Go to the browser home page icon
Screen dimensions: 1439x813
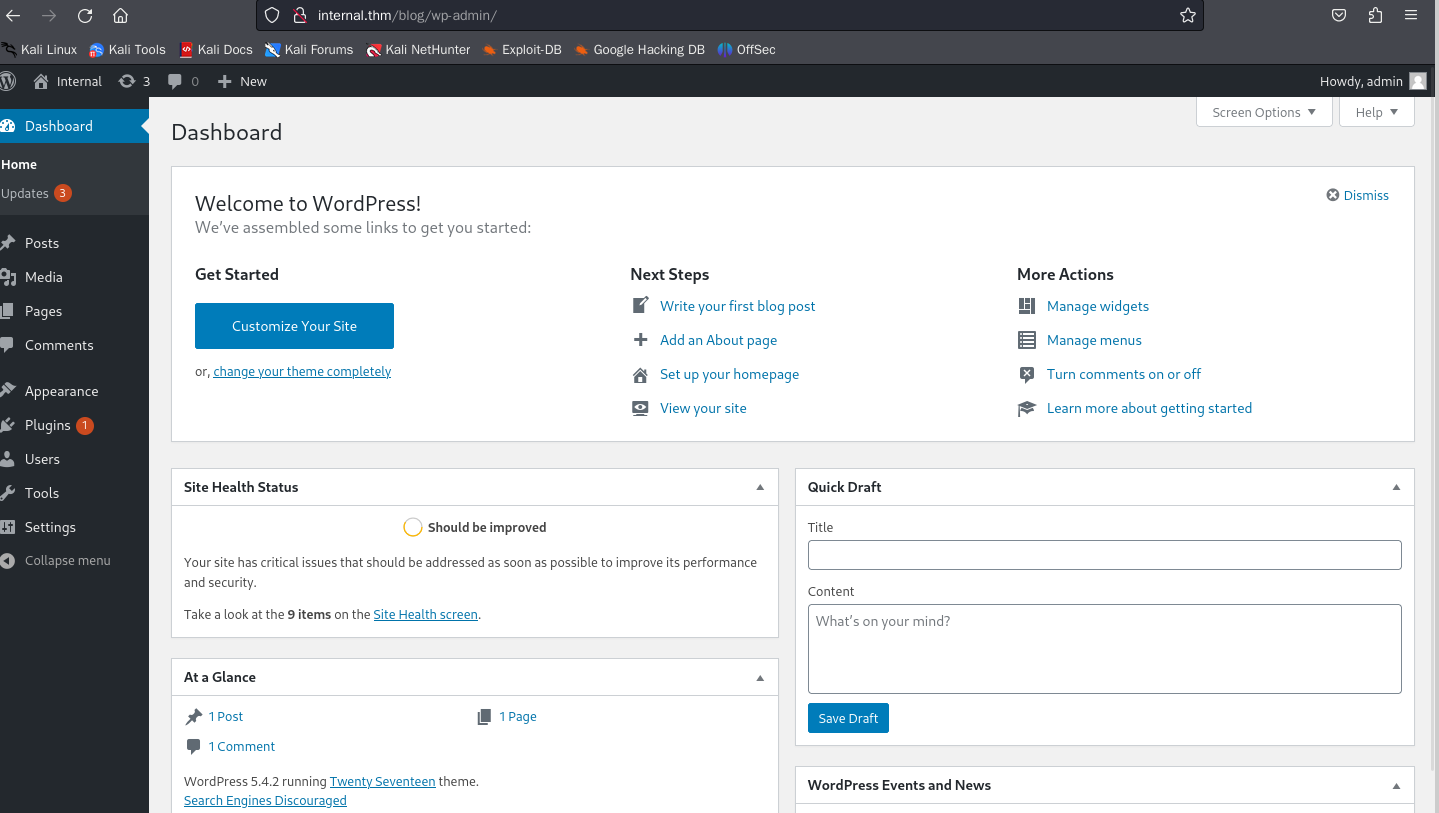120,15
